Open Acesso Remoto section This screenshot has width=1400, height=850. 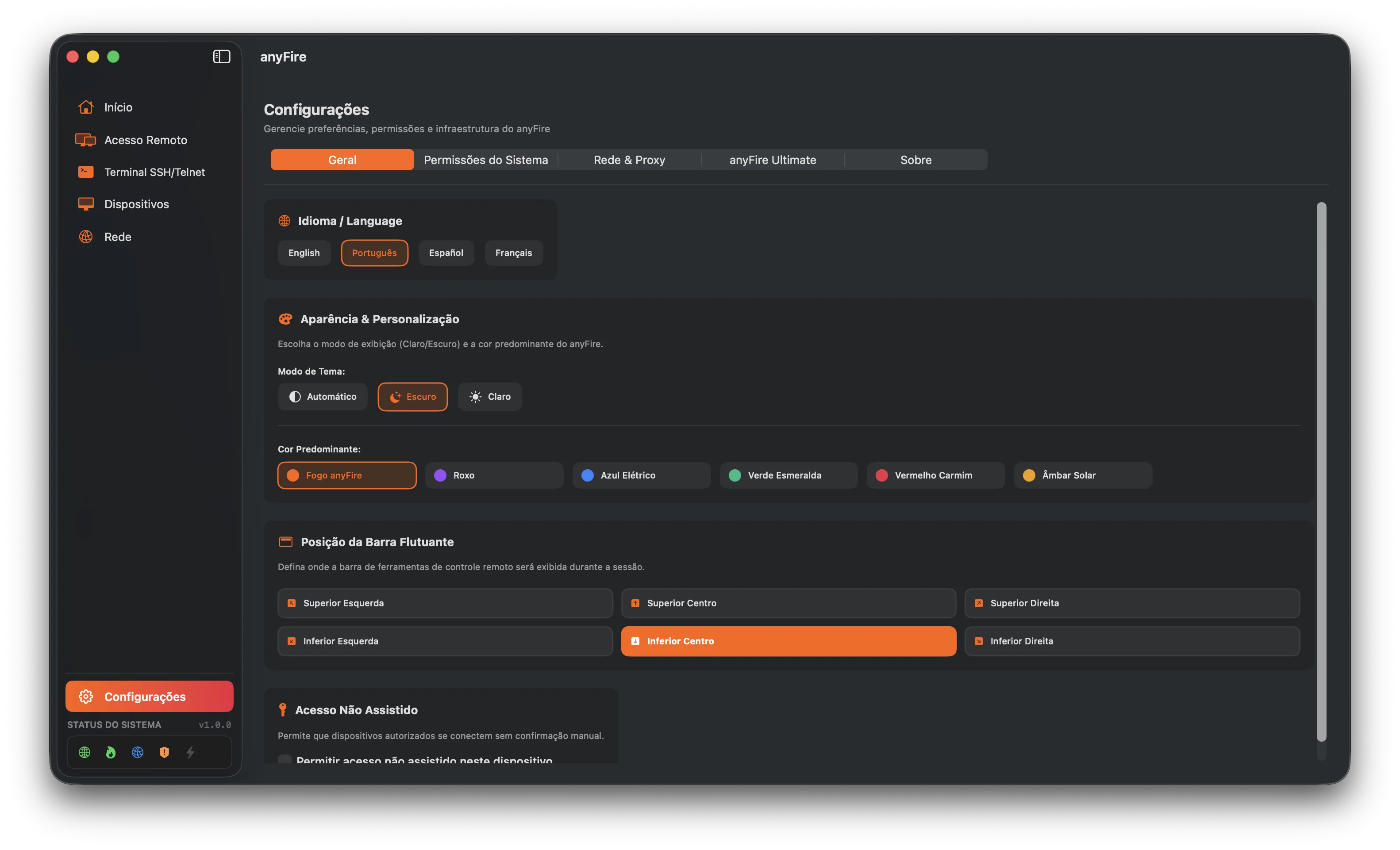click(x=150, y=140)
